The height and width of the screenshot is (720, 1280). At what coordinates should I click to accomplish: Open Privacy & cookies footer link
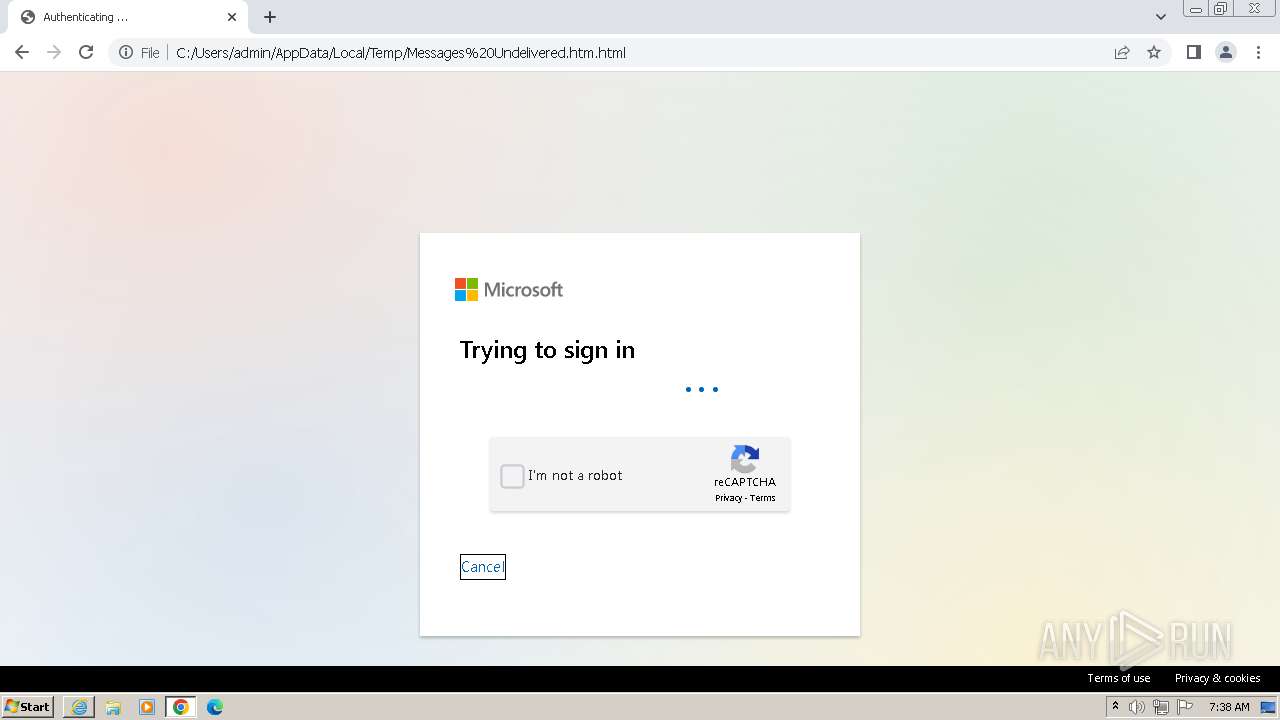pyautogui.click(x=1217, y=678)
